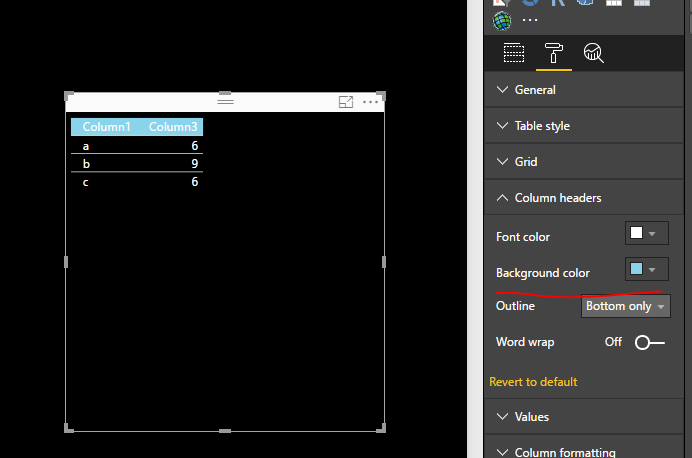The width and height of the screenshot is (692, 458).
Task: Click the table visual's top grip handle
Action: 226,101
